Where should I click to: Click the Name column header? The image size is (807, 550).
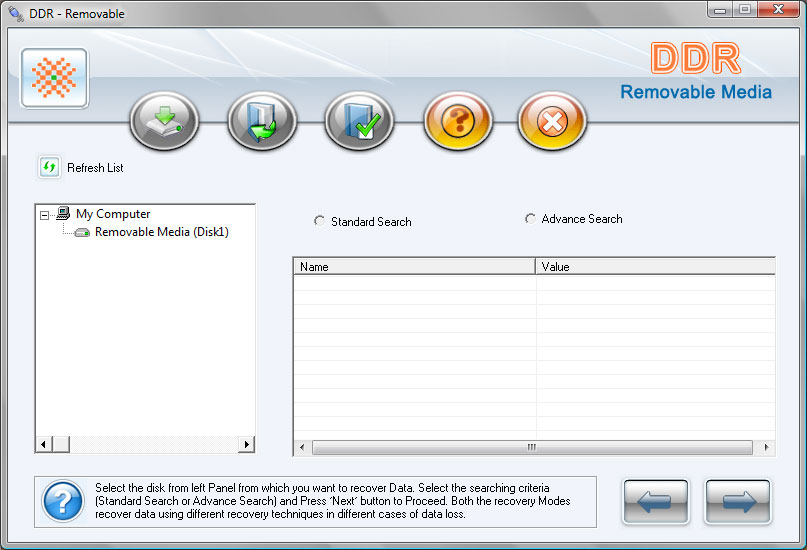pos(414,267)
